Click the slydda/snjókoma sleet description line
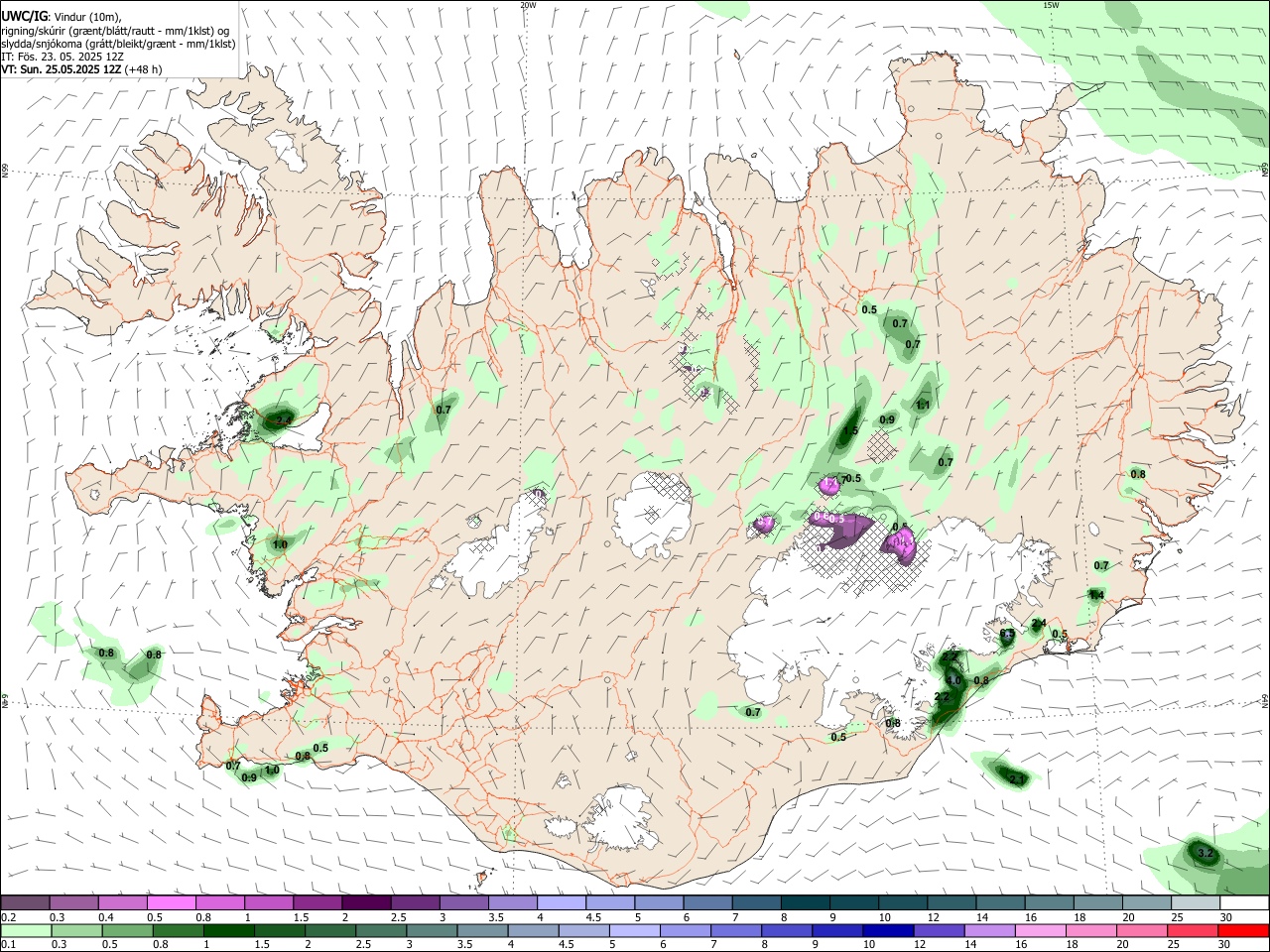The image size is (1270, 952). (x=119, y=44)
